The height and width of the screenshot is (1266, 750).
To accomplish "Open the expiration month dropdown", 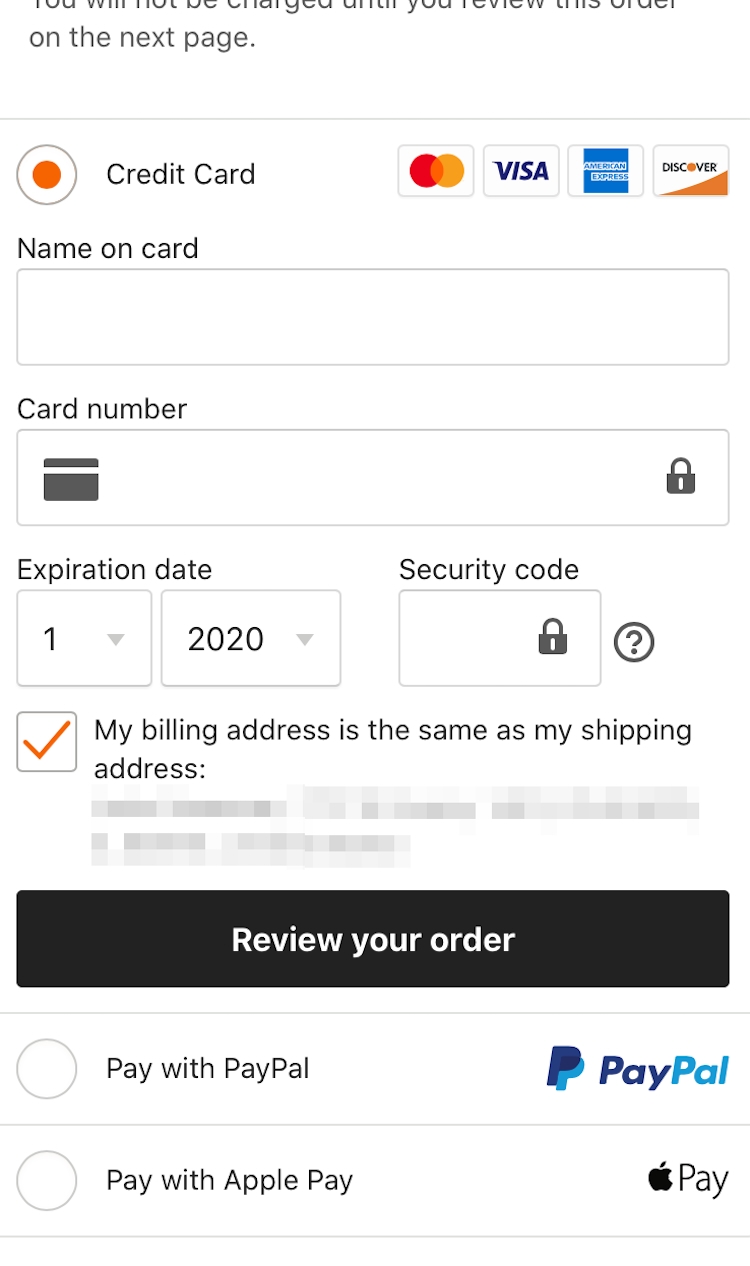I will (85, 638).
